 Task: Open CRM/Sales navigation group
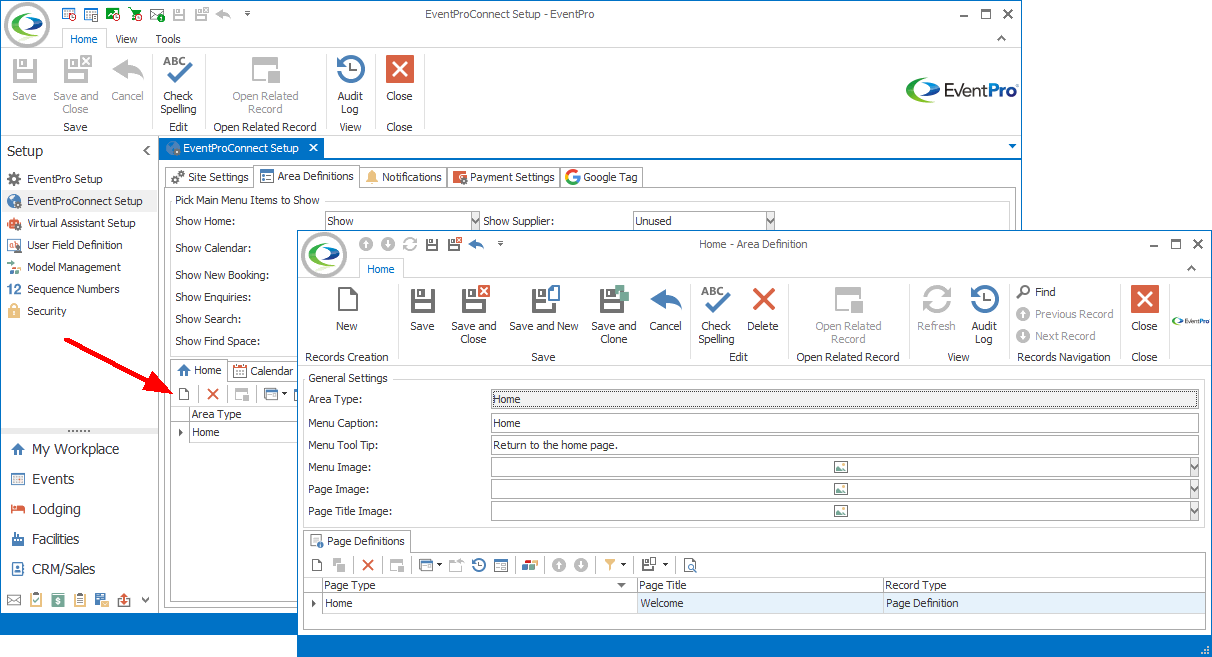coord(64,569)
